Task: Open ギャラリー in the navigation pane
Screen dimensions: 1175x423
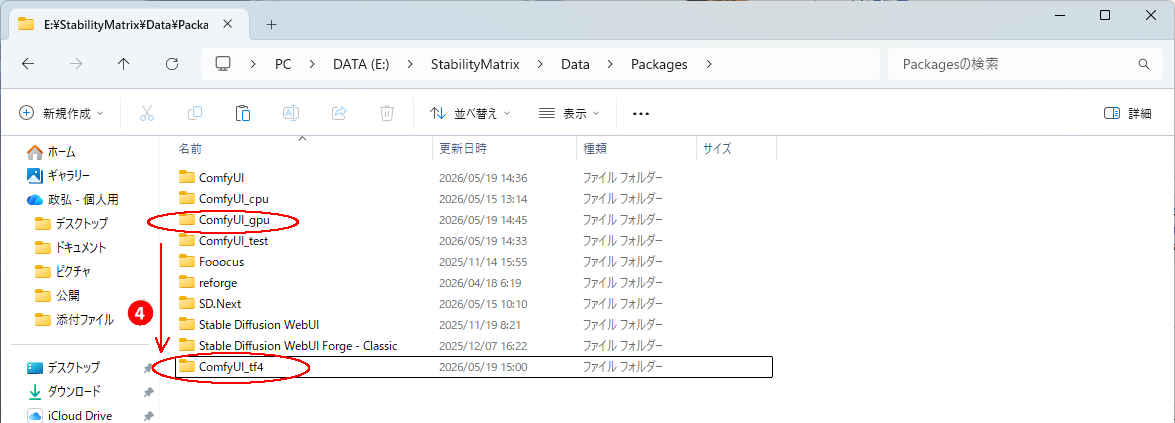Action: (x=59, y=176)
